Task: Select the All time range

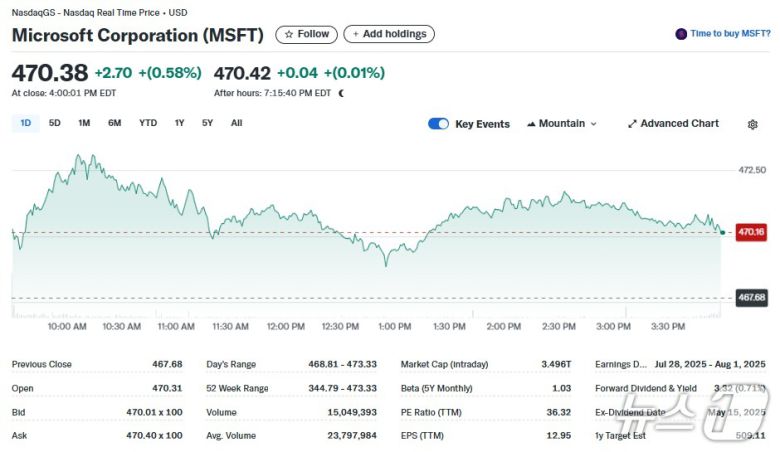Action: (236, 123)
